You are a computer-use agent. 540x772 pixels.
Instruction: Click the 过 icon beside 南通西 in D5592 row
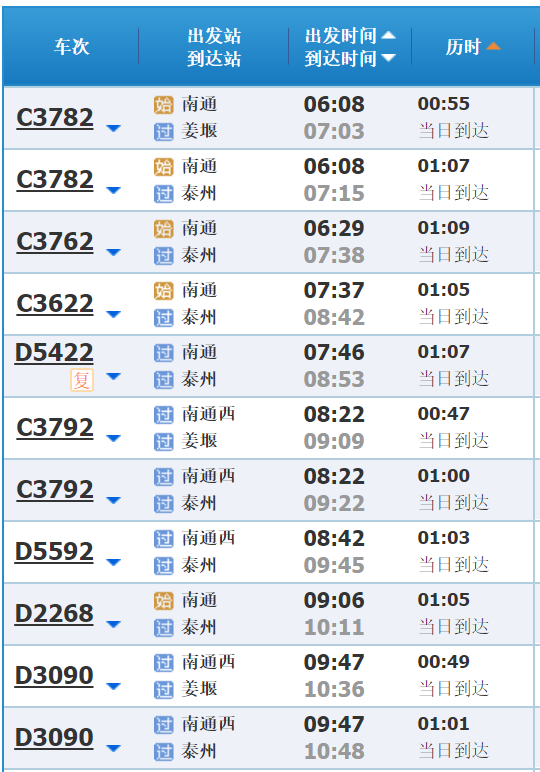[163, 539]
